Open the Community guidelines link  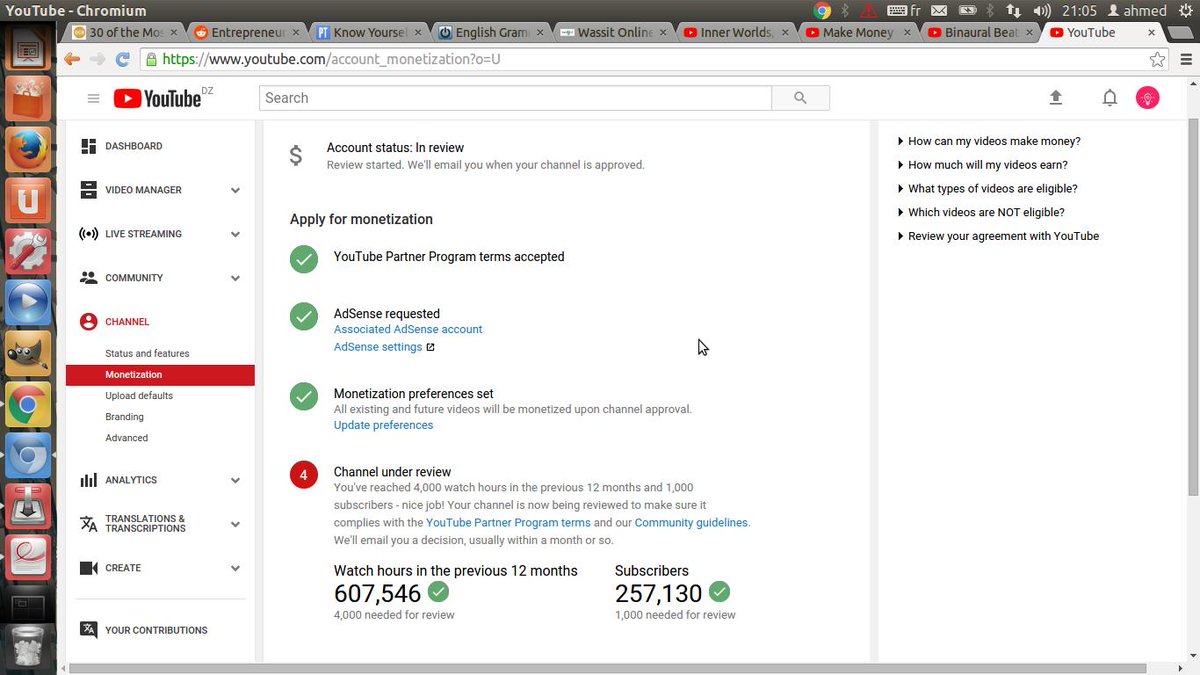point(691,522)
